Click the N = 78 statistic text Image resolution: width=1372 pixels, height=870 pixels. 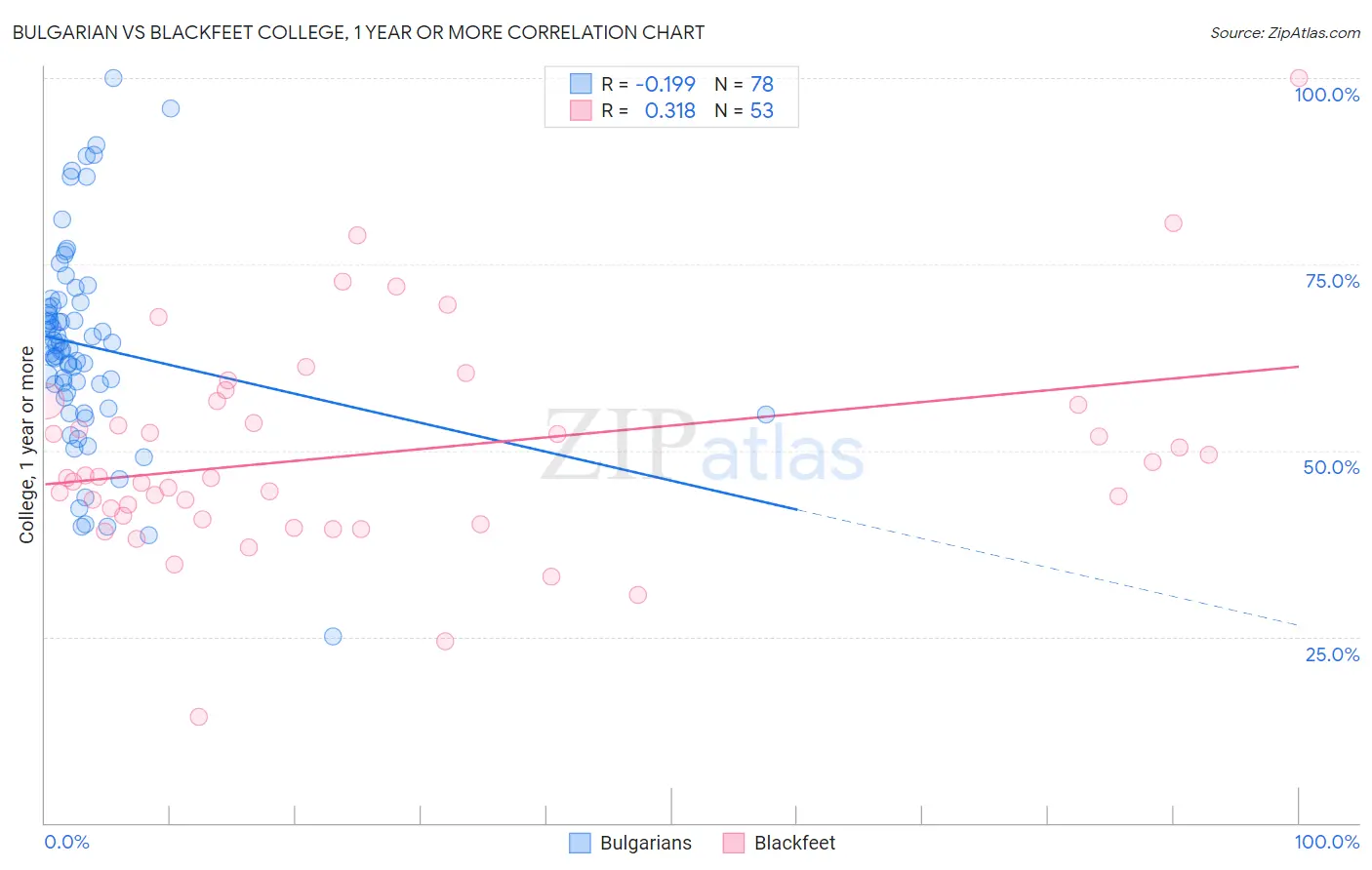(744, 84)
